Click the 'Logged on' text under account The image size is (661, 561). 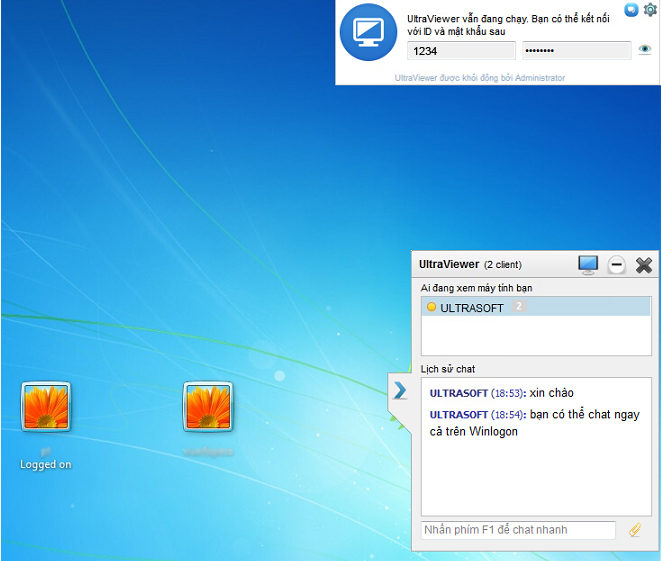click(x=46, y=464)
